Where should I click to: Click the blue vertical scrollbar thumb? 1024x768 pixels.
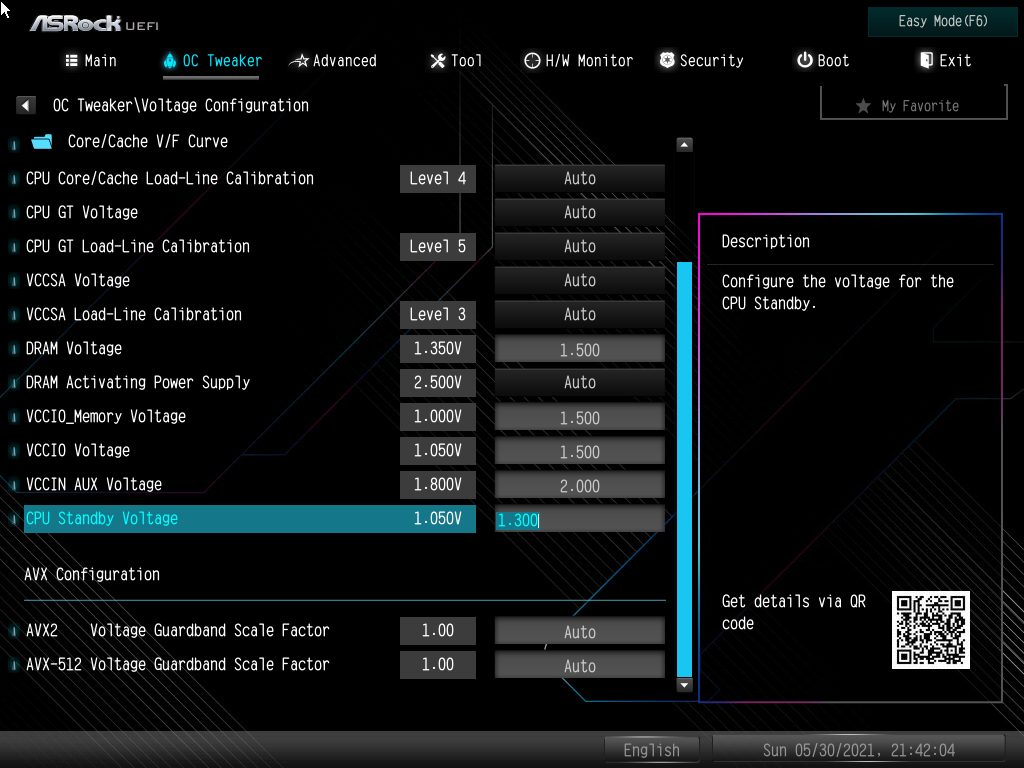684,469
